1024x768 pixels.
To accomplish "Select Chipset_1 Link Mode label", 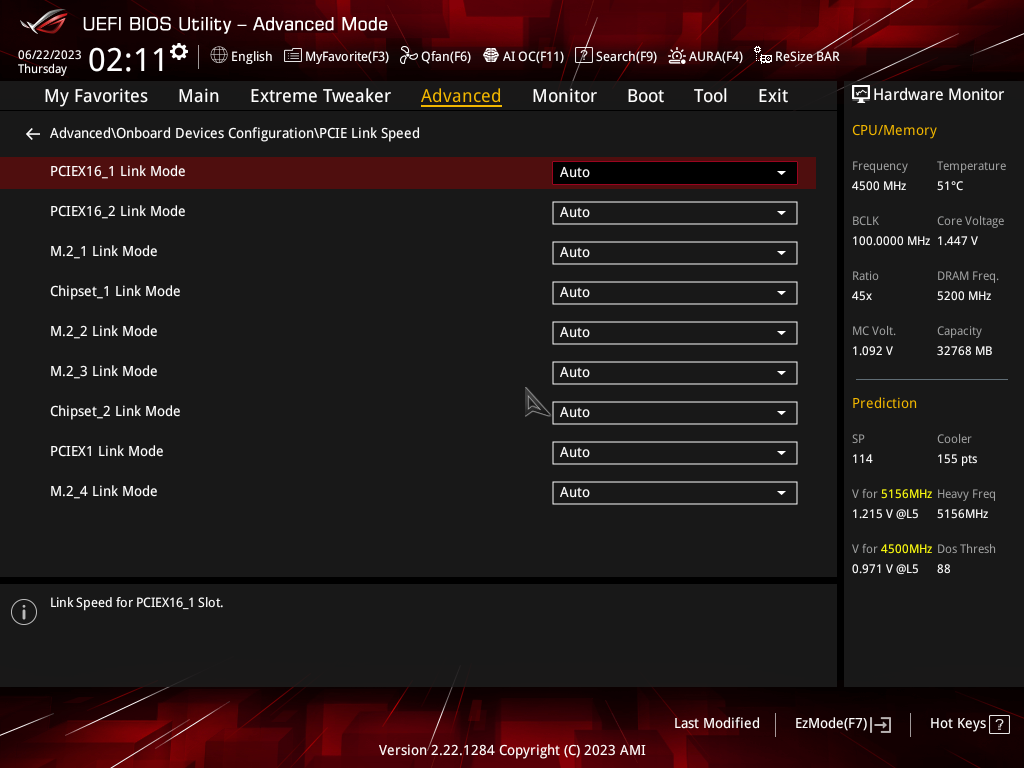I will click(x=115, y=291).
